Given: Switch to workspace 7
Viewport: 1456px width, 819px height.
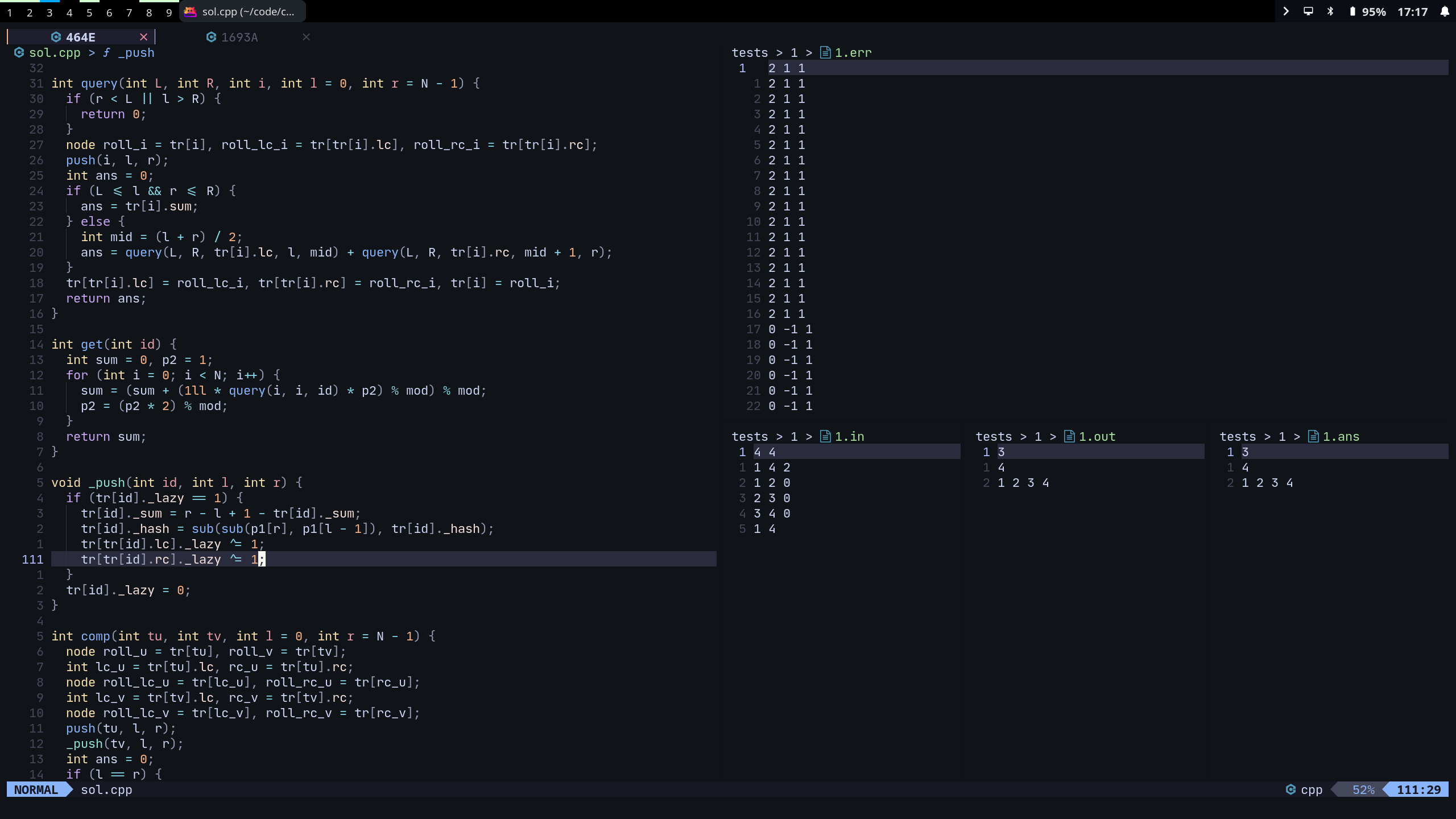Looking at the screenshot, I should 129,13.
